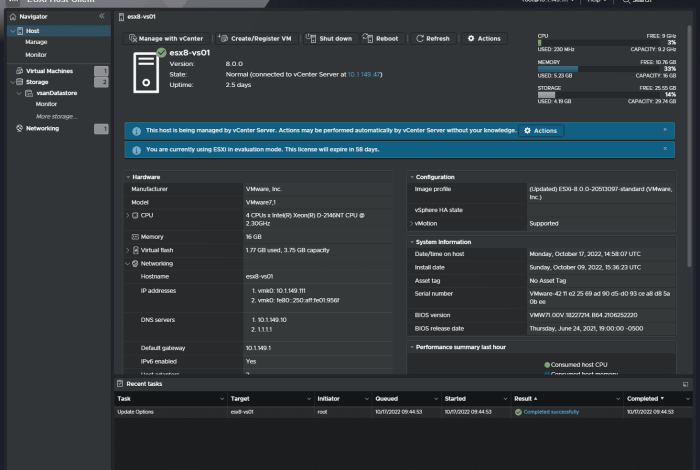Expand the vMotion row
This screenshot has height=470, width=700.
click(x=411, y=224)
